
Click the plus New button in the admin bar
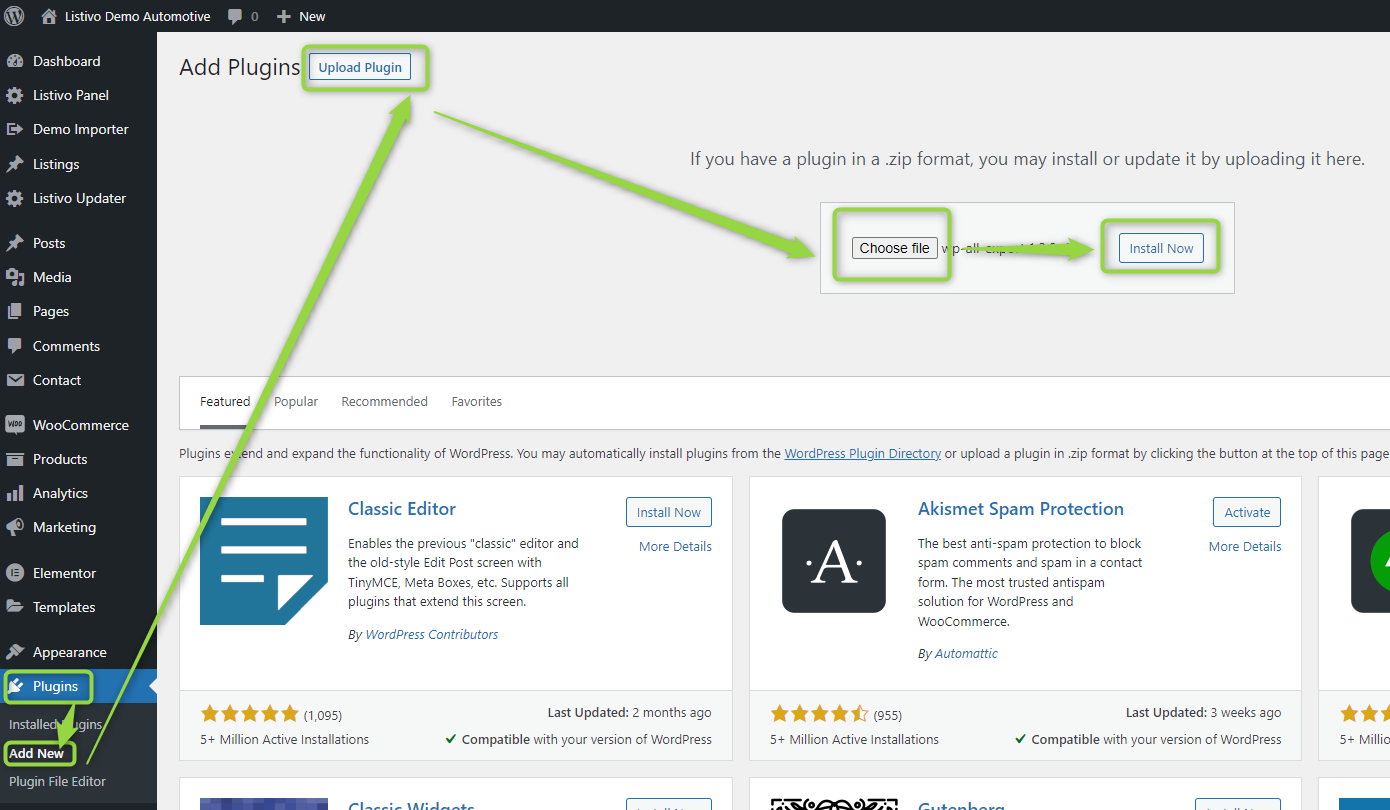tap(301, 16)
